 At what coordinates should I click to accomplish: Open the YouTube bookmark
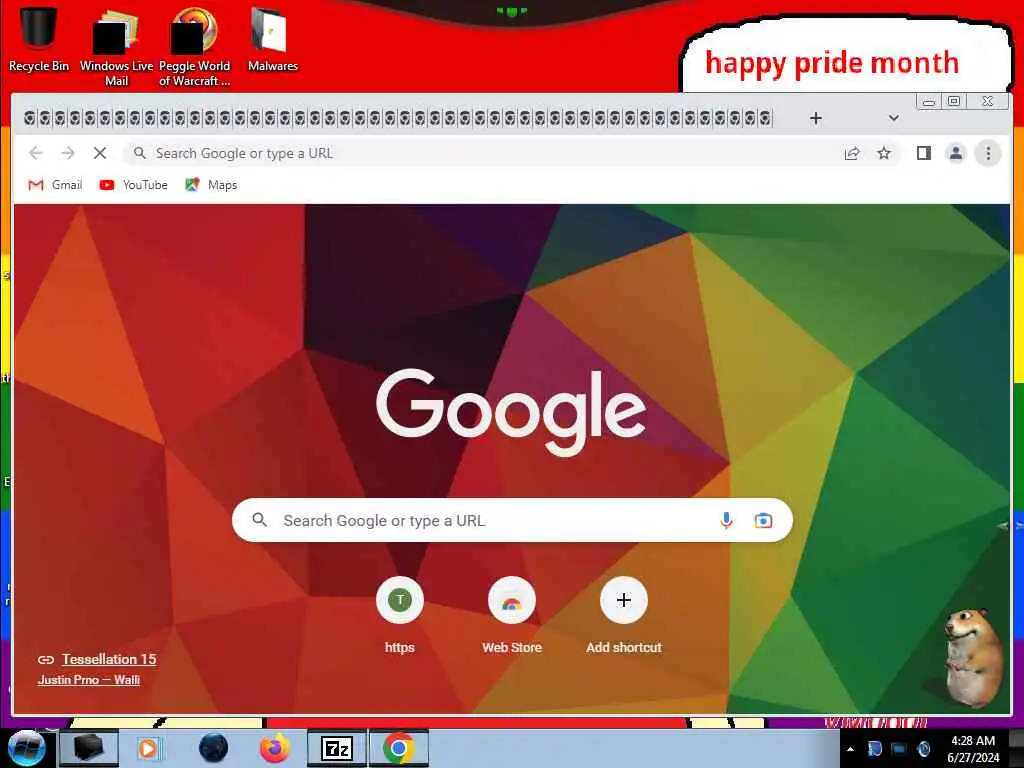pos(133,185)
